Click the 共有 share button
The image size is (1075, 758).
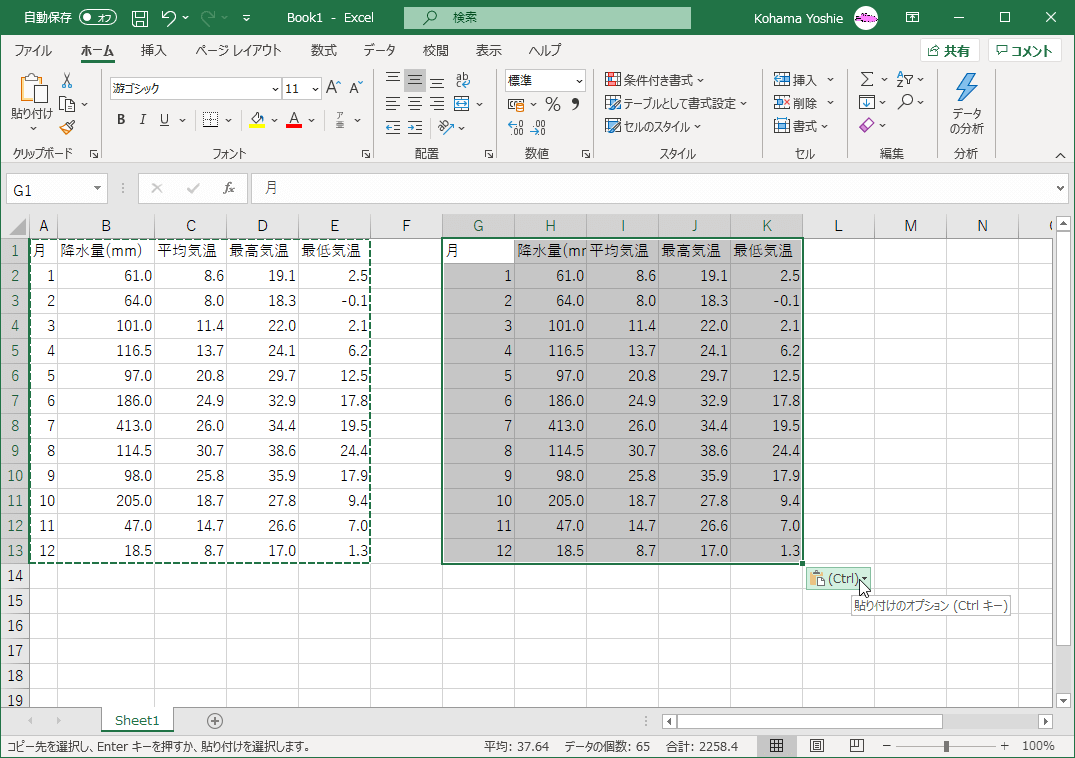coord(949,51)
